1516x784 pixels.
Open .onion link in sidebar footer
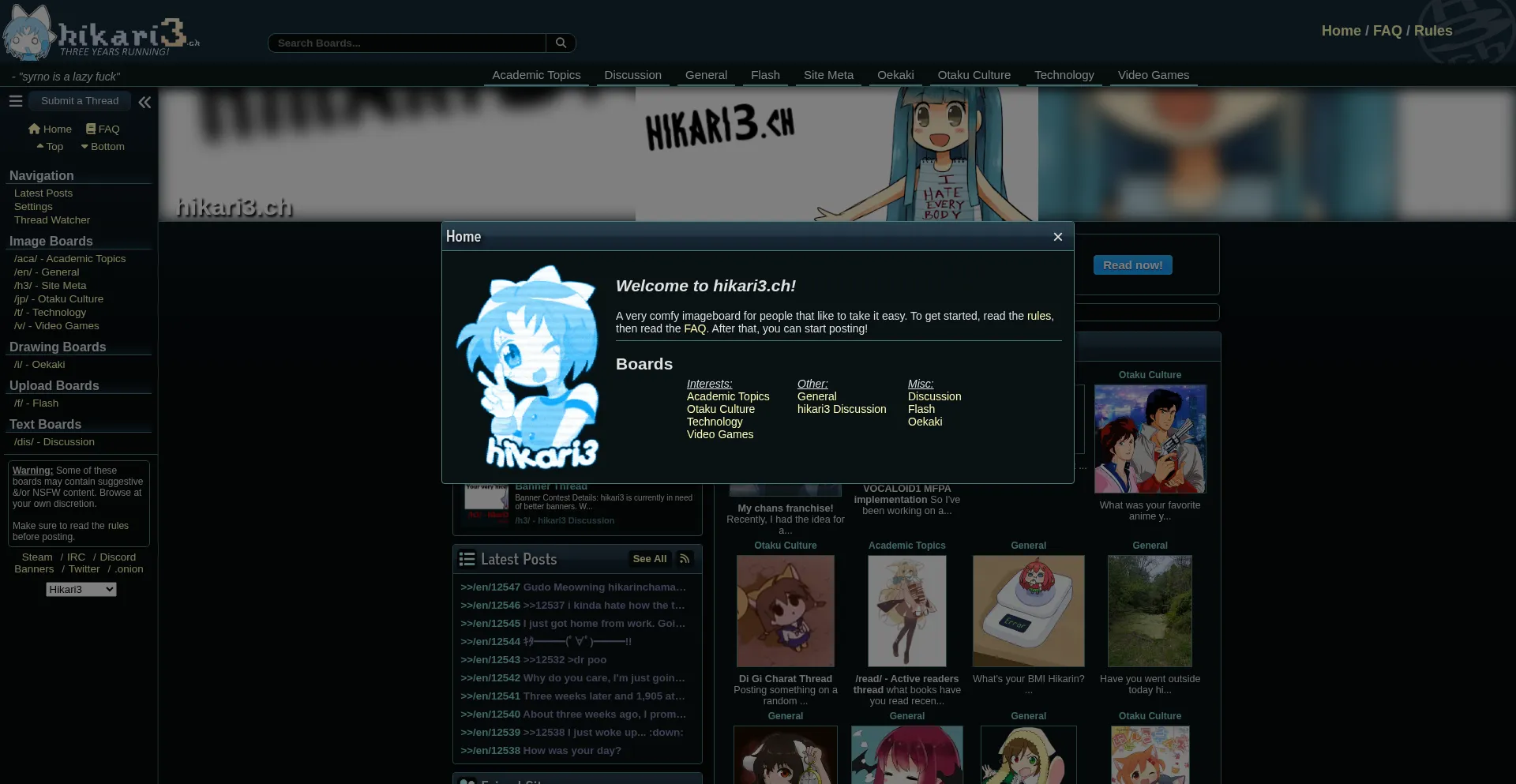click(129, 569)
